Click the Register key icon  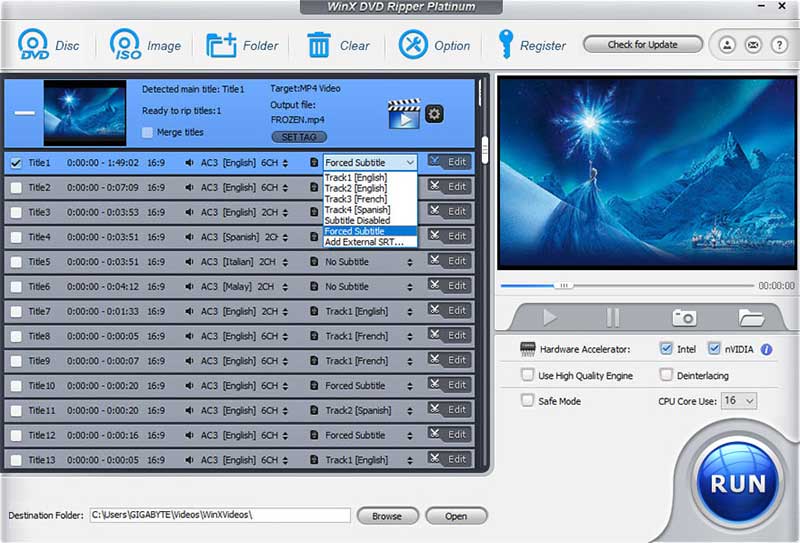pyautogui.click(x=507, y=45)
